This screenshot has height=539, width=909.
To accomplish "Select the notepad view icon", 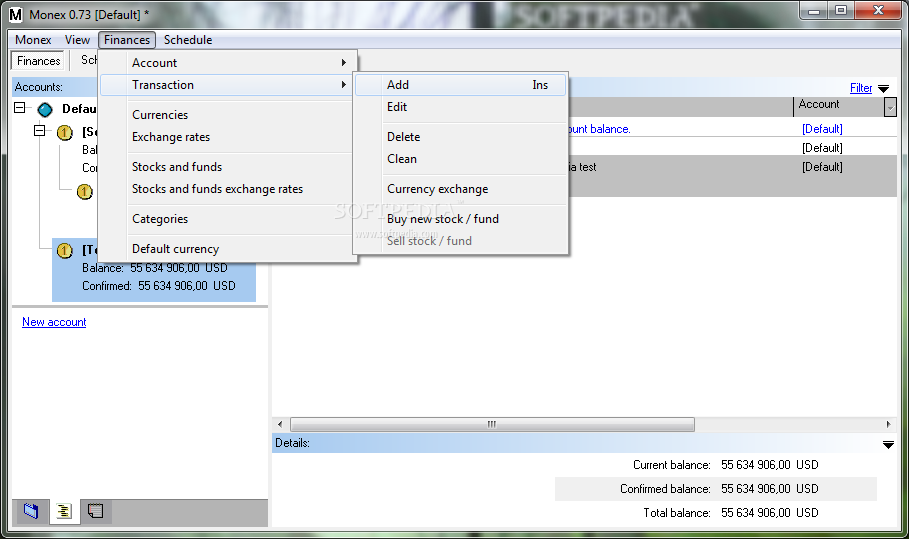I will pos(95,511).
